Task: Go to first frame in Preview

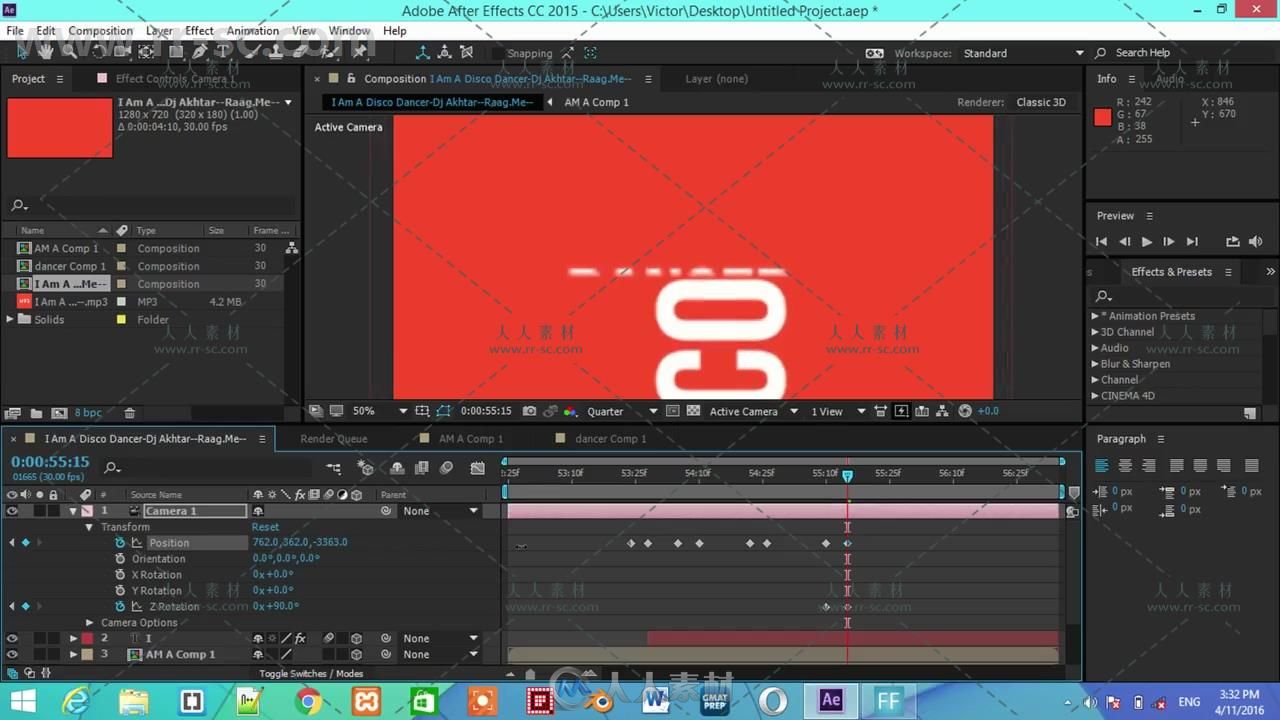Action: point(1101,242)
